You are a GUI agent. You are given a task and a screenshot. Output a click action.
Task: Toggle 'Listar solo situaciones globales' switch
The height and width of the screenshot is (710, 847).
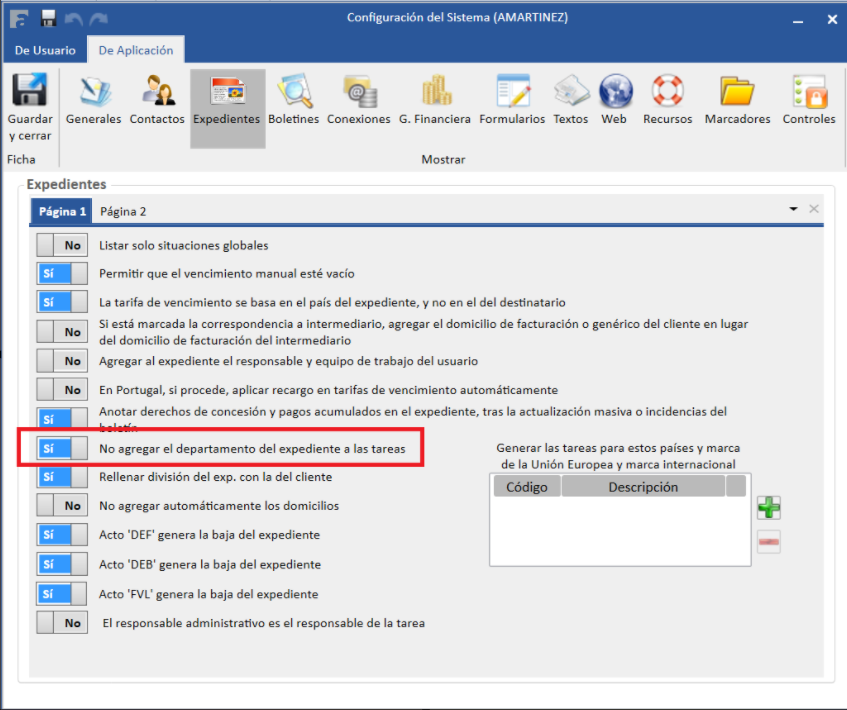click(x=62, y=245)
